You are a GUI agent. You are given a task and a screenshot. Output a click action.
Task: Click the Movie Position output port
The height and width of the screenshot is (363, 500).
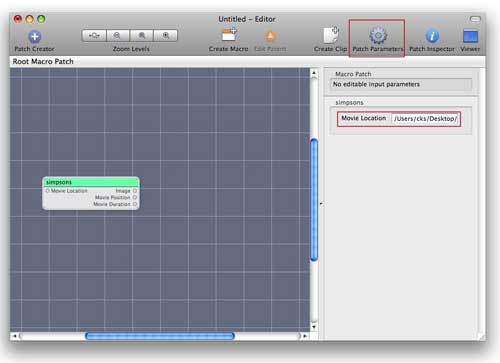(x=135, y=197)
